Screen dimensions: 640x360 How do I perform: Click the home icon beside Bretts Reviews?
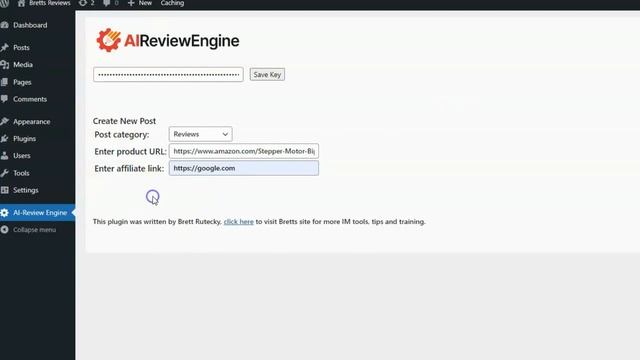(21, 3)
